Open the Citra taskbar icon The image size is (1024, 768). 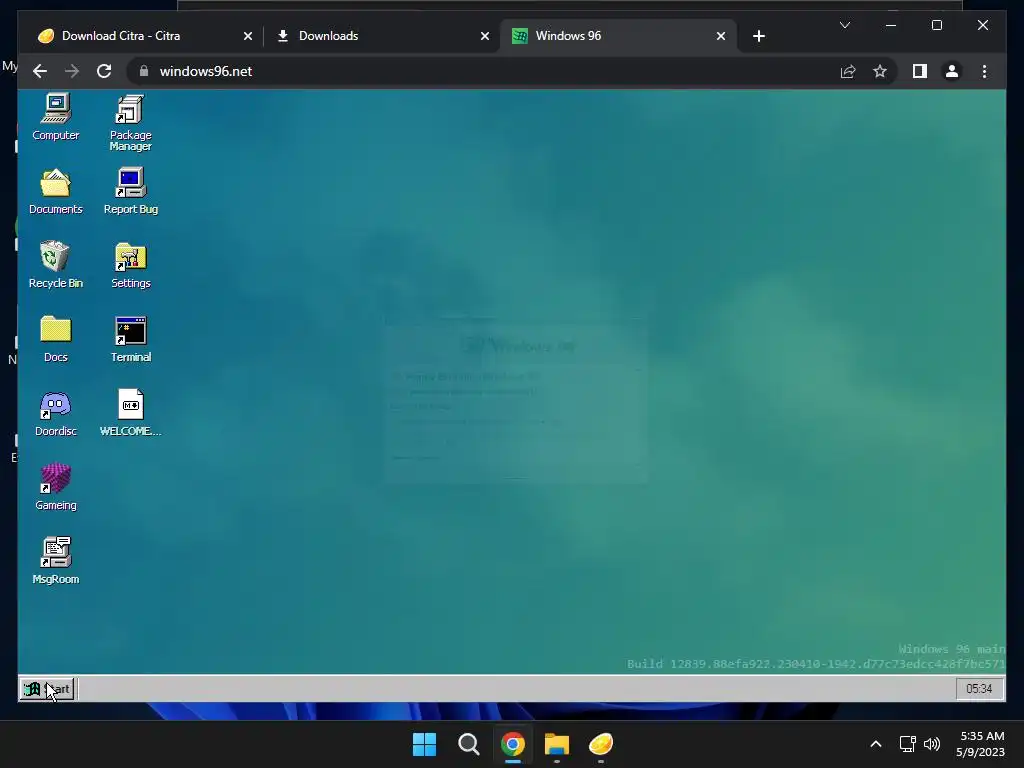[x=601, y=744]
